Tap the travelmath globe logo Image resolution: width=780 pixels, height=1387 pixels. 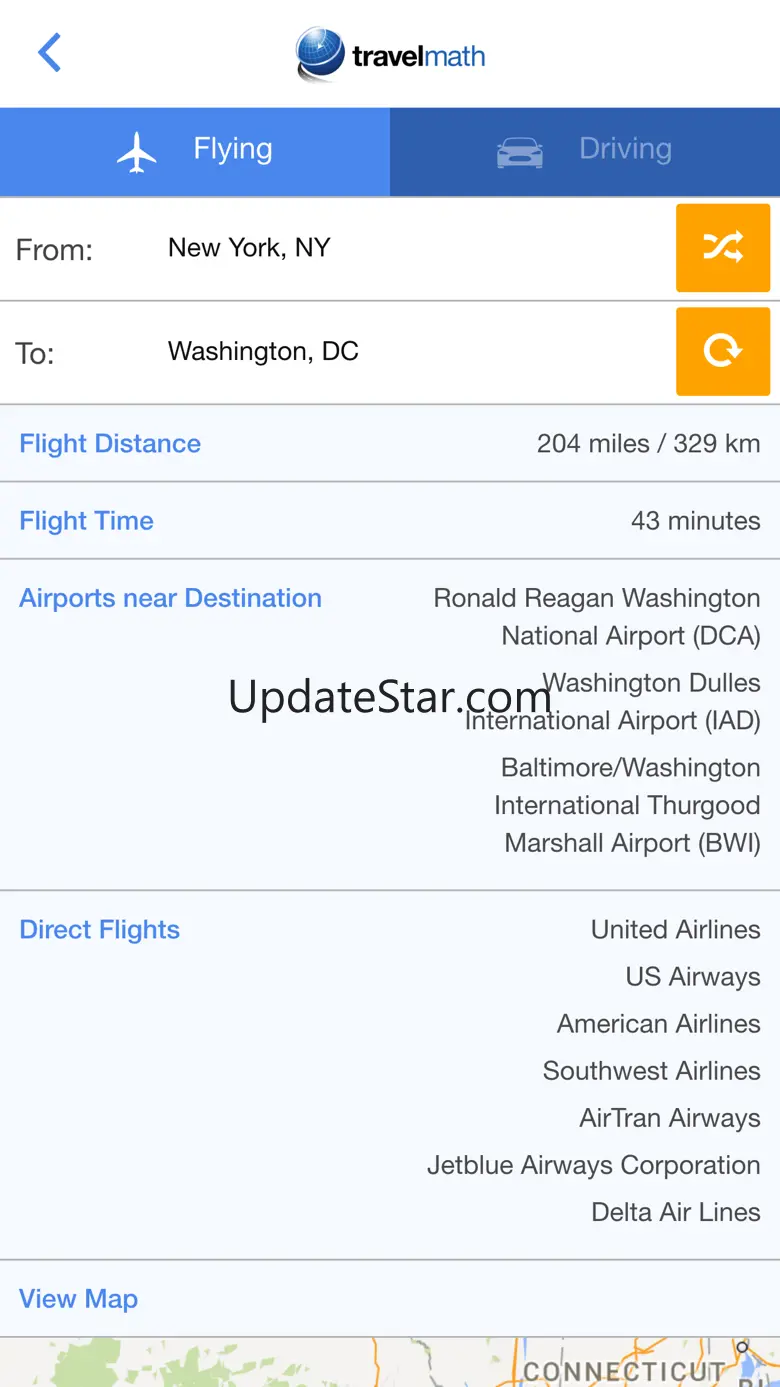tap(320, 54)
